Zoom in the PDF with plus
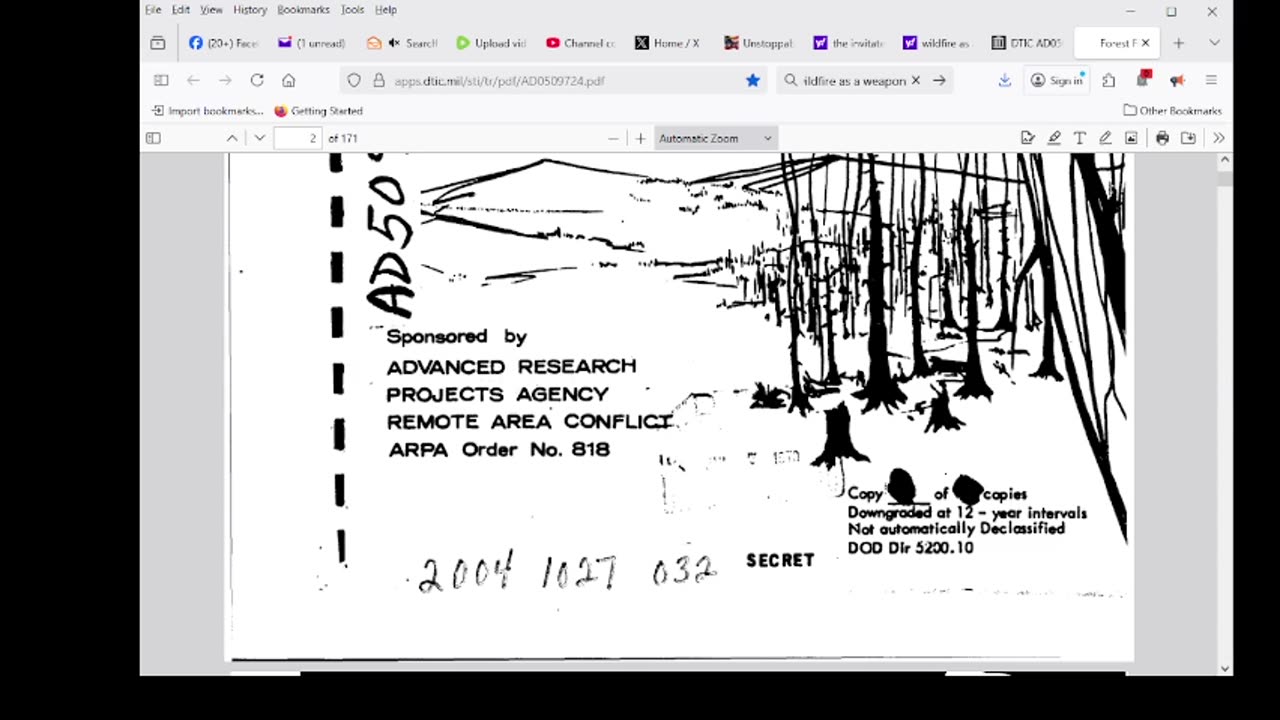This screenshot has height=720, width=1280. [x=640, y=138]
